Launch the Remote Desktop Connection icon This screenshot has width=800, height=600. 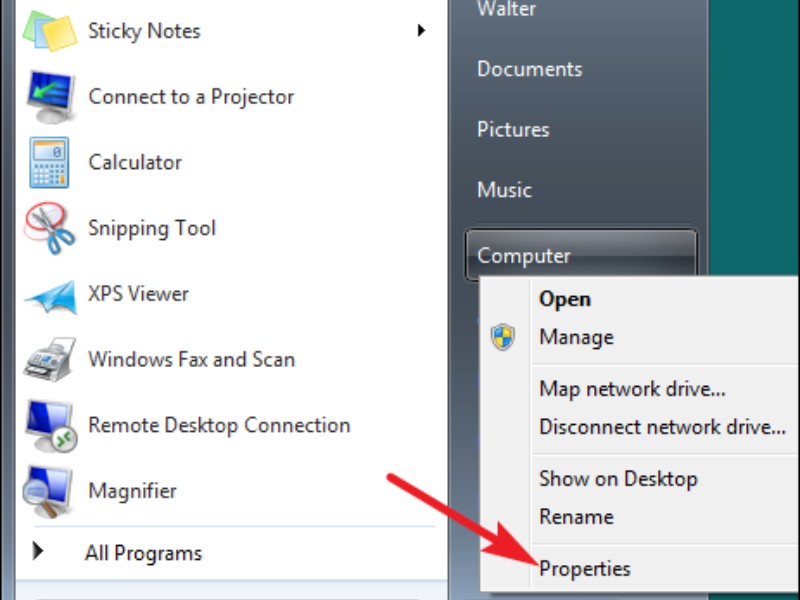pos(52,426)
